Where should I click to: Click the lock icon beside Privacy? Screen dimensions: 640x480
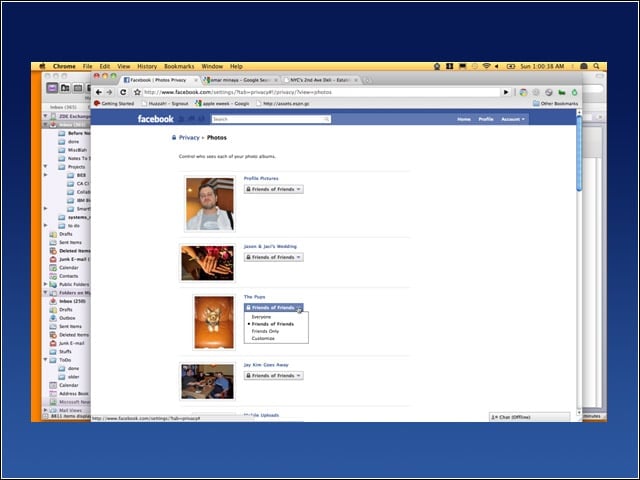point(174,138)
